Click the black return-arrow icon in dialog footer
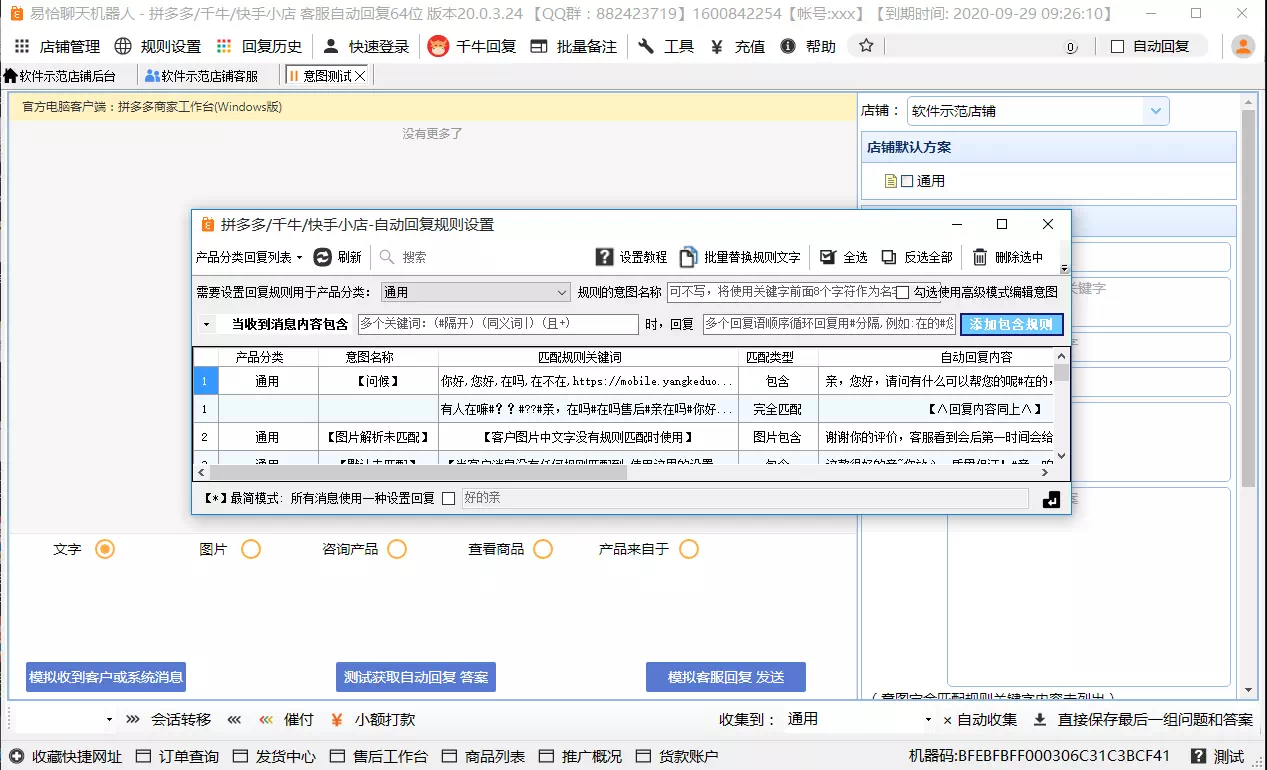The width and height of the screenshot is (1267, 770). tap(1051, 499)
